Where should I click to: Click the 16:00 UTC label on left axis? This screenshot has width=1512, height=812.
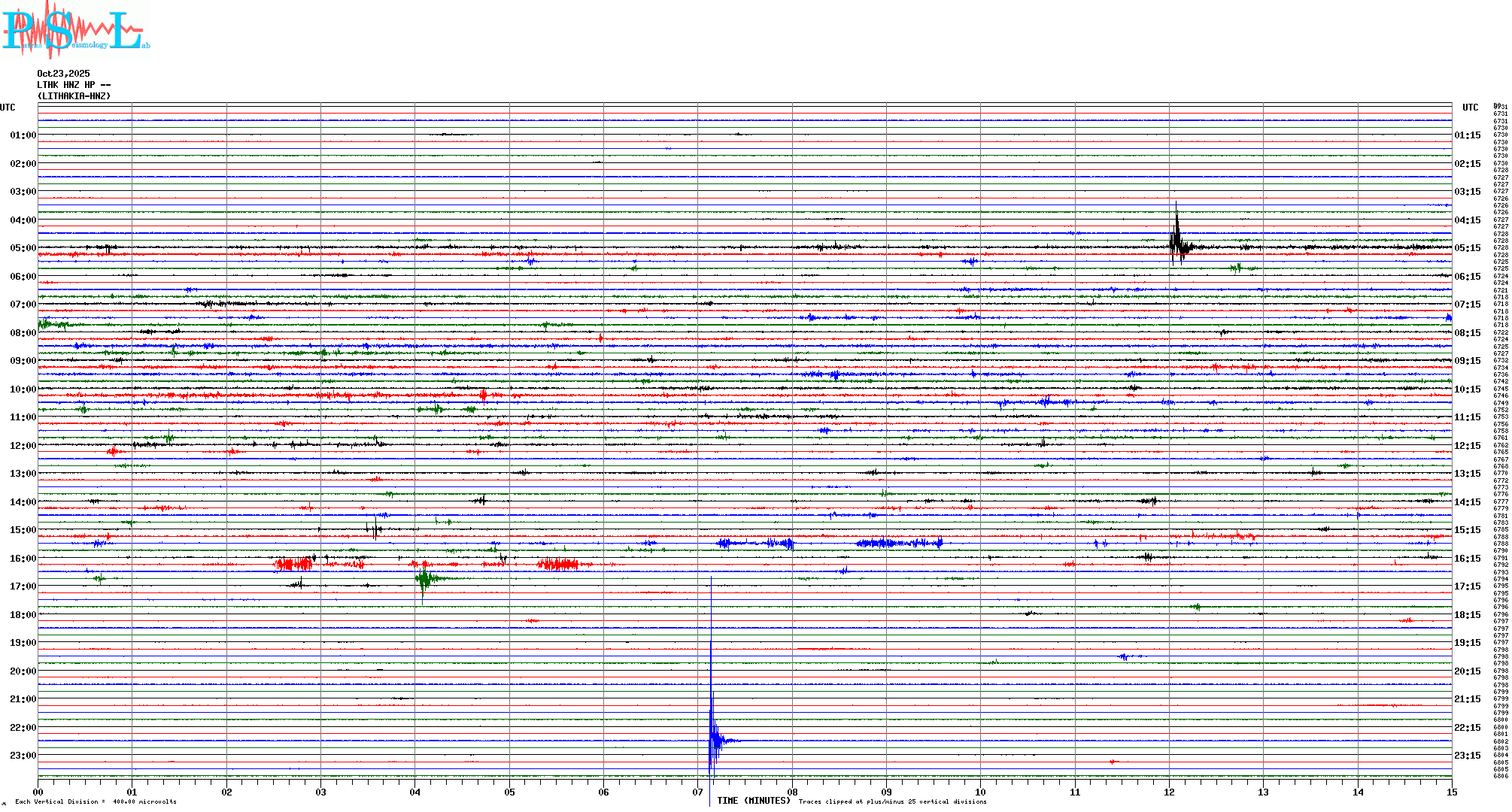23,559
